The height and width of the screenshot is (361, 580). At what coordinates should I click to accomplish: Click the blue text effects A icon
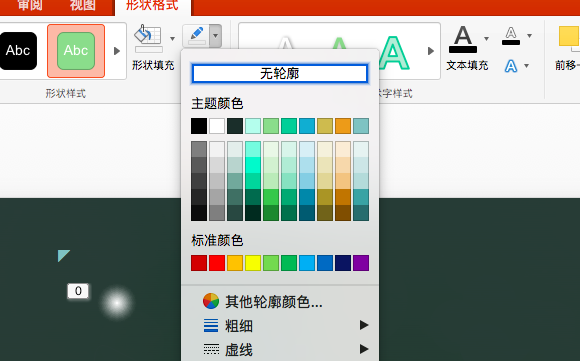(511, 66)
